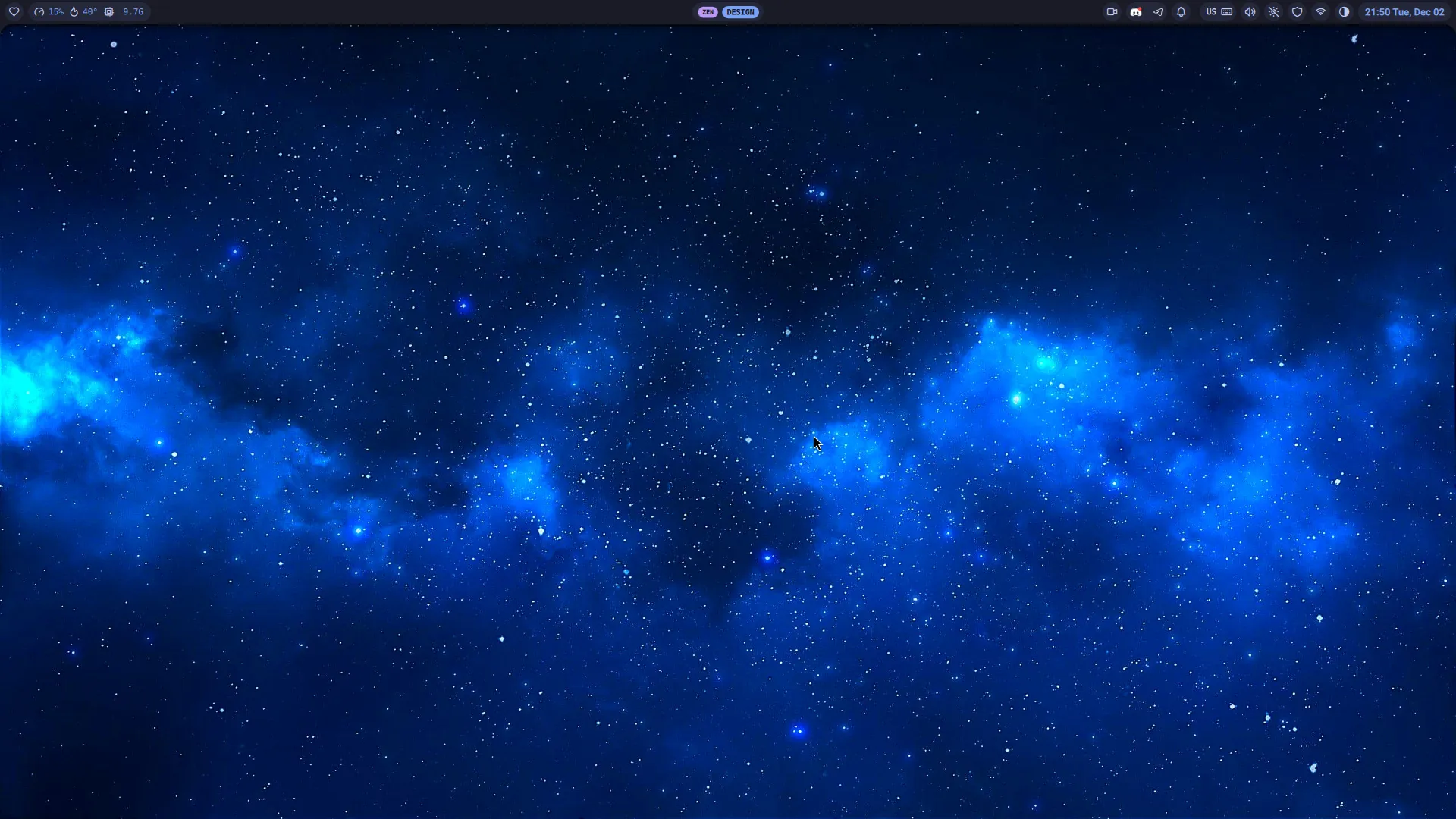The image size is (1456, 819).
Task: Toggle the night light icon
Action: point(1274,11)
